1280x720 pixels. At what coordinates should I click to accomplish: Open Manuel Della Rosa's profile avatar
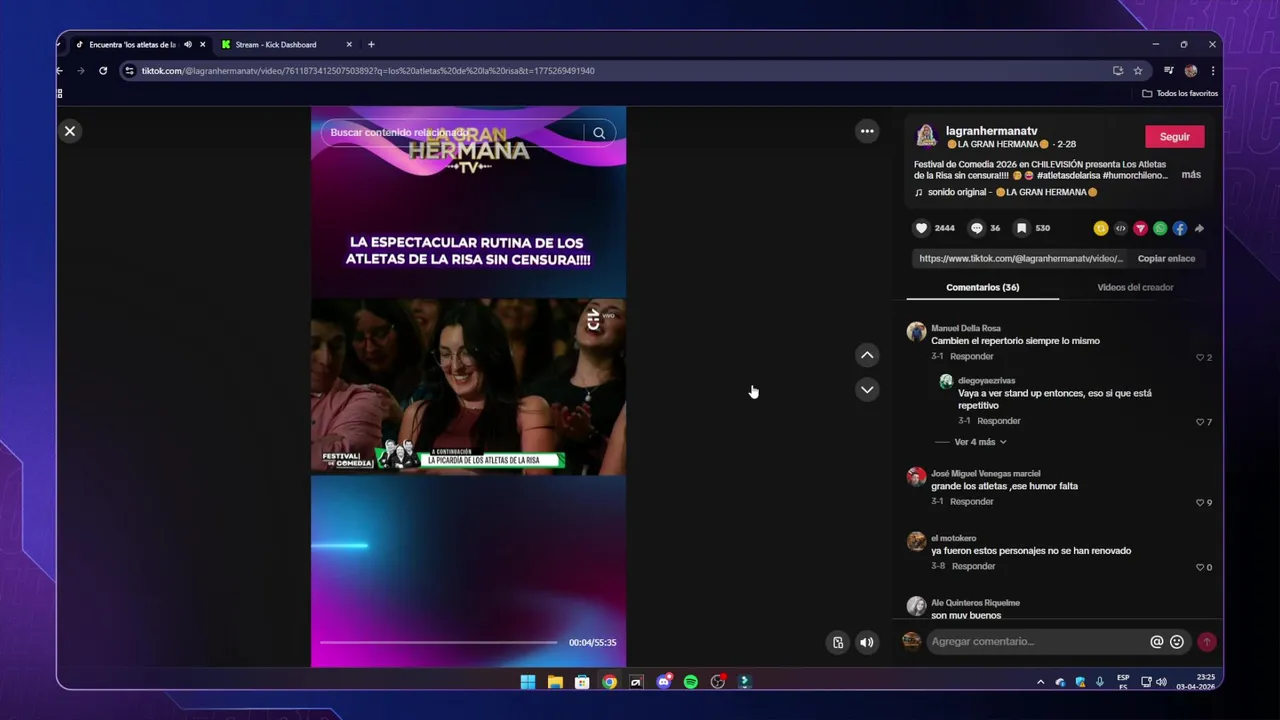point(916,332)
